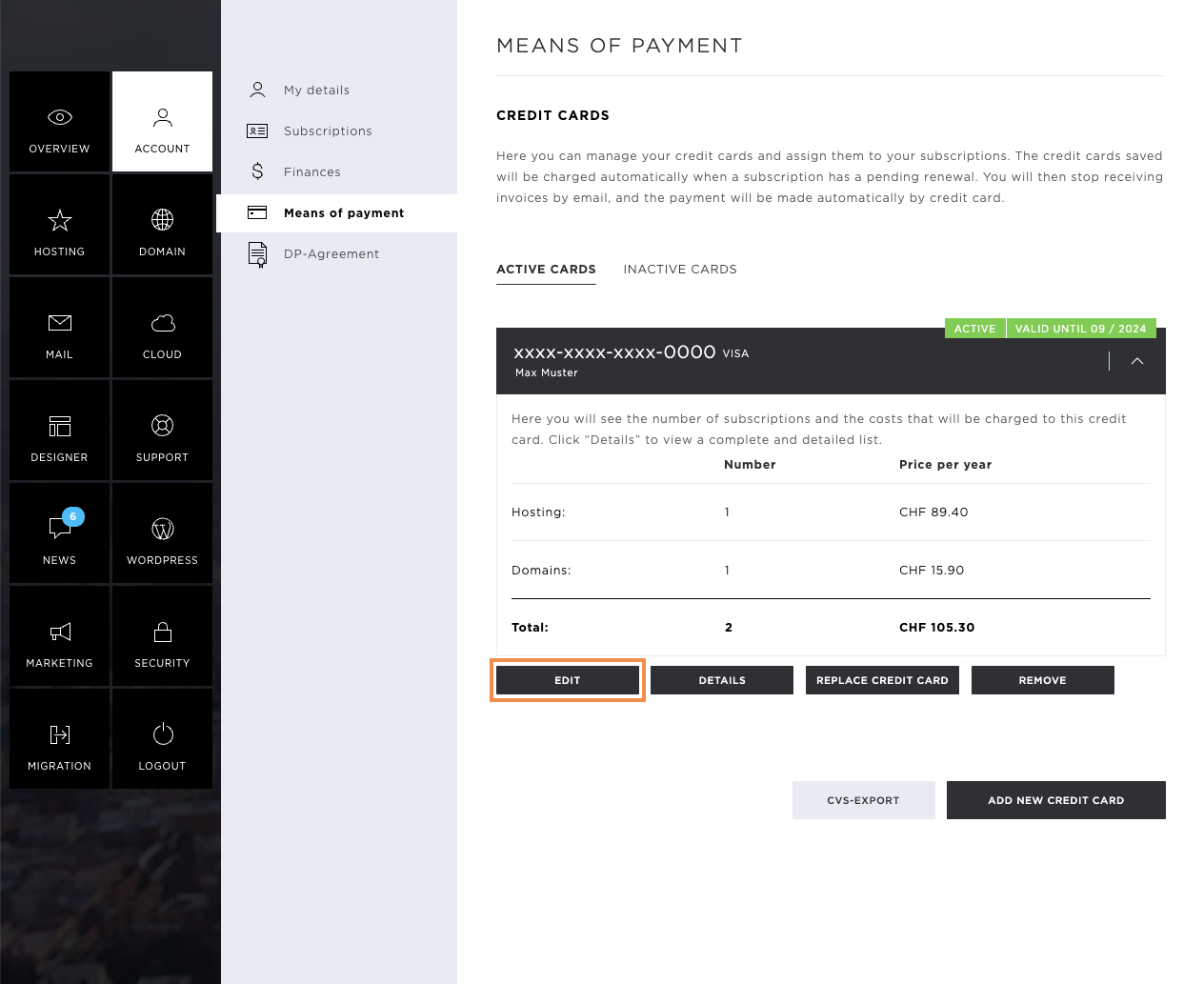Click the blue news notification badge 6
The height and width of the screenshot is (984, 1204).
73,516
